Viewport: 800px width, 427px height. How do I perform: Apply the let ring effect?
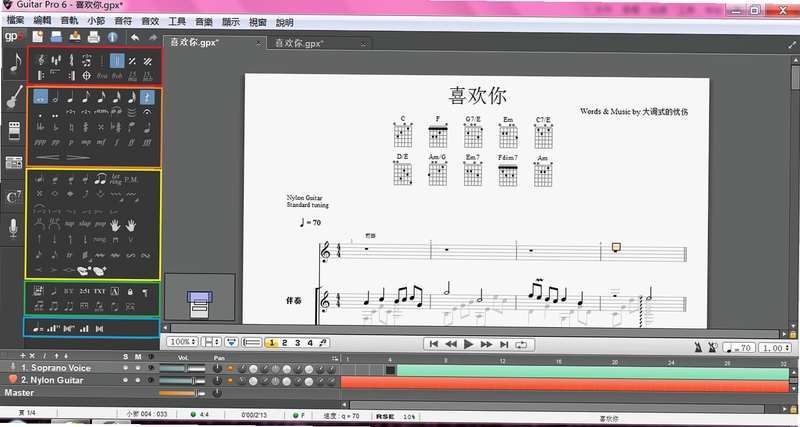click(115, 179)
